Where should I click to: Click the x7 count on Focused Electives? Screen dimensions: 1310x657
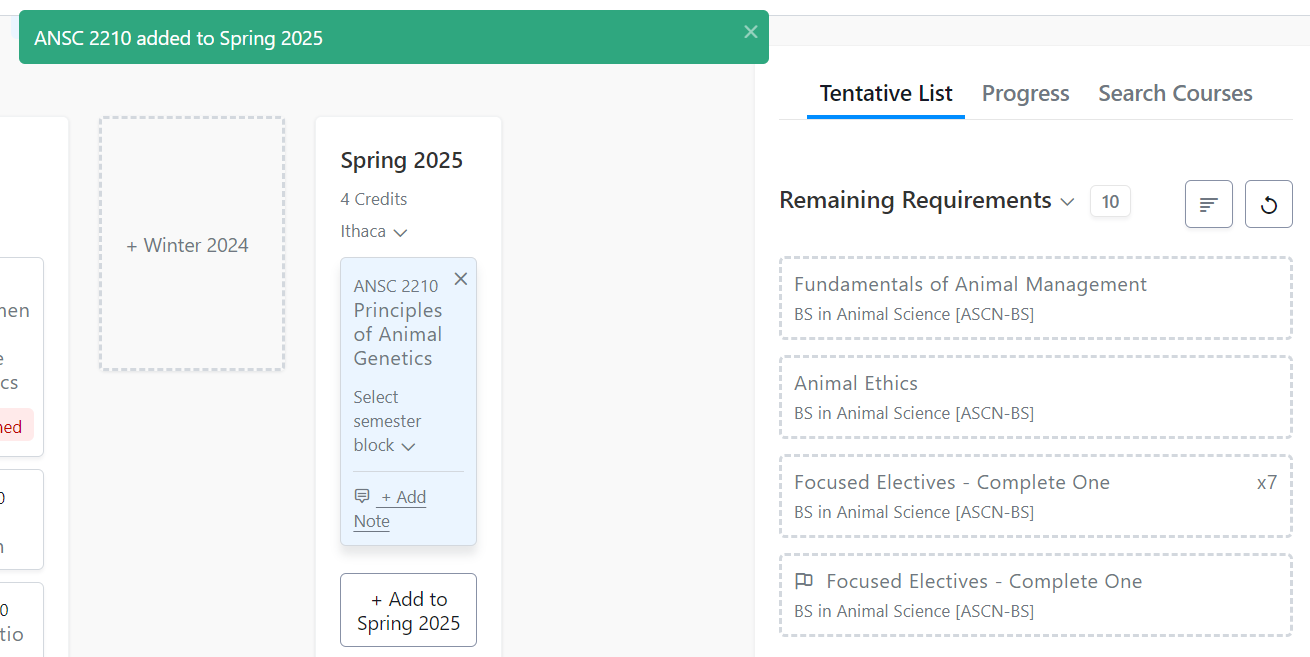click(x=1267, y=482)
